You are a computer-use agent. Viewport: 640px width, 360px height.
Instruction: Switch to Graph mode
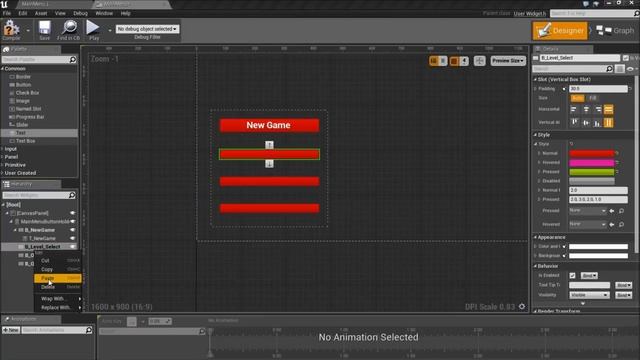tap(615, 31)
